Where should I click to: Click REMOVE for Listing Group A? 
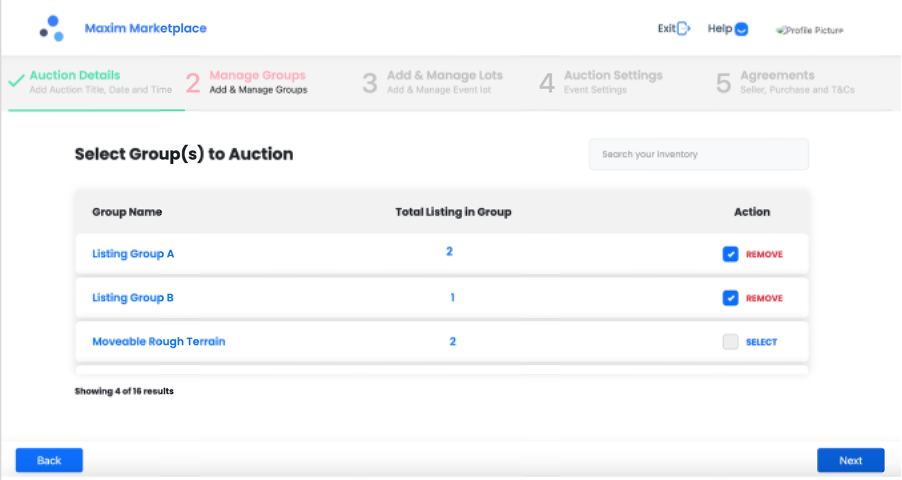(x=764, y=255)
